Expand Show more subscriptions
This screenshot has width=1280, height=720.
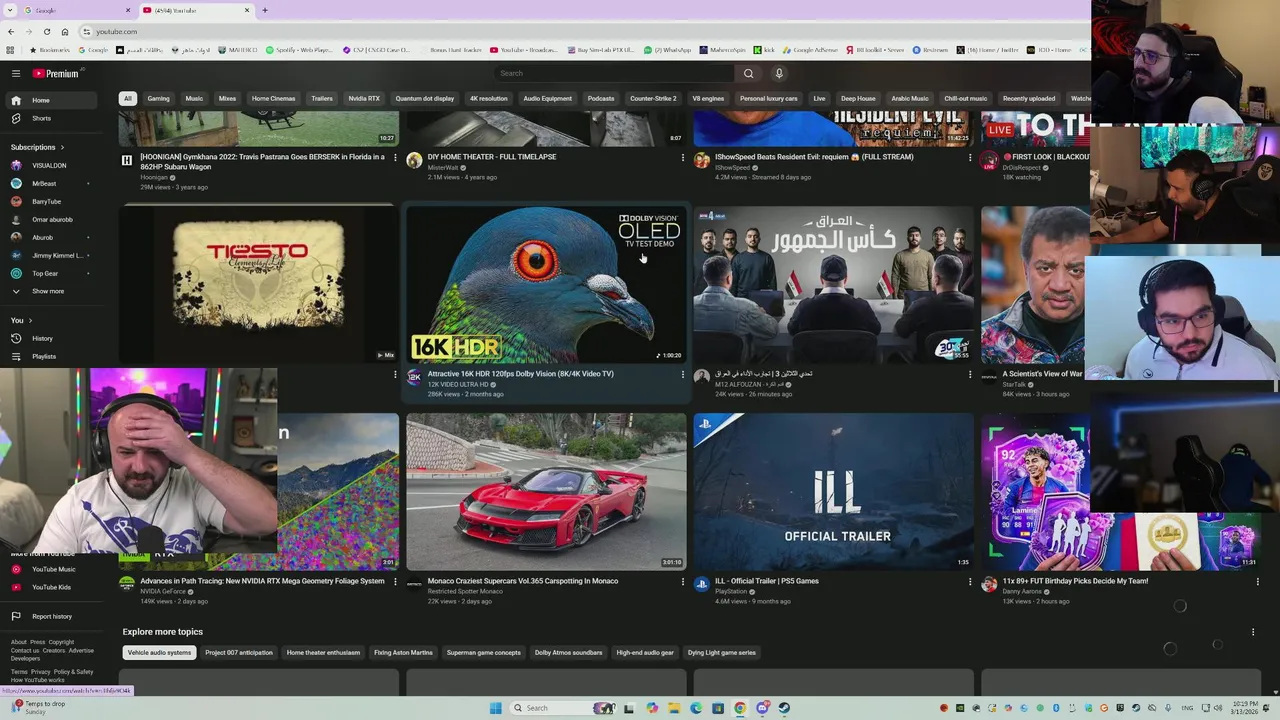coord(52,291)
